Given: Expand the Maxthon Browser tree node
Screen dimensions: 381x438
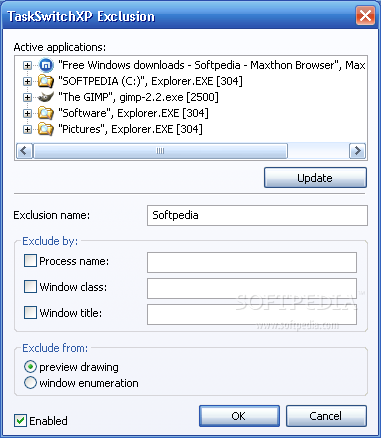Looking at the screenshot, I should (x=27, y=65).
